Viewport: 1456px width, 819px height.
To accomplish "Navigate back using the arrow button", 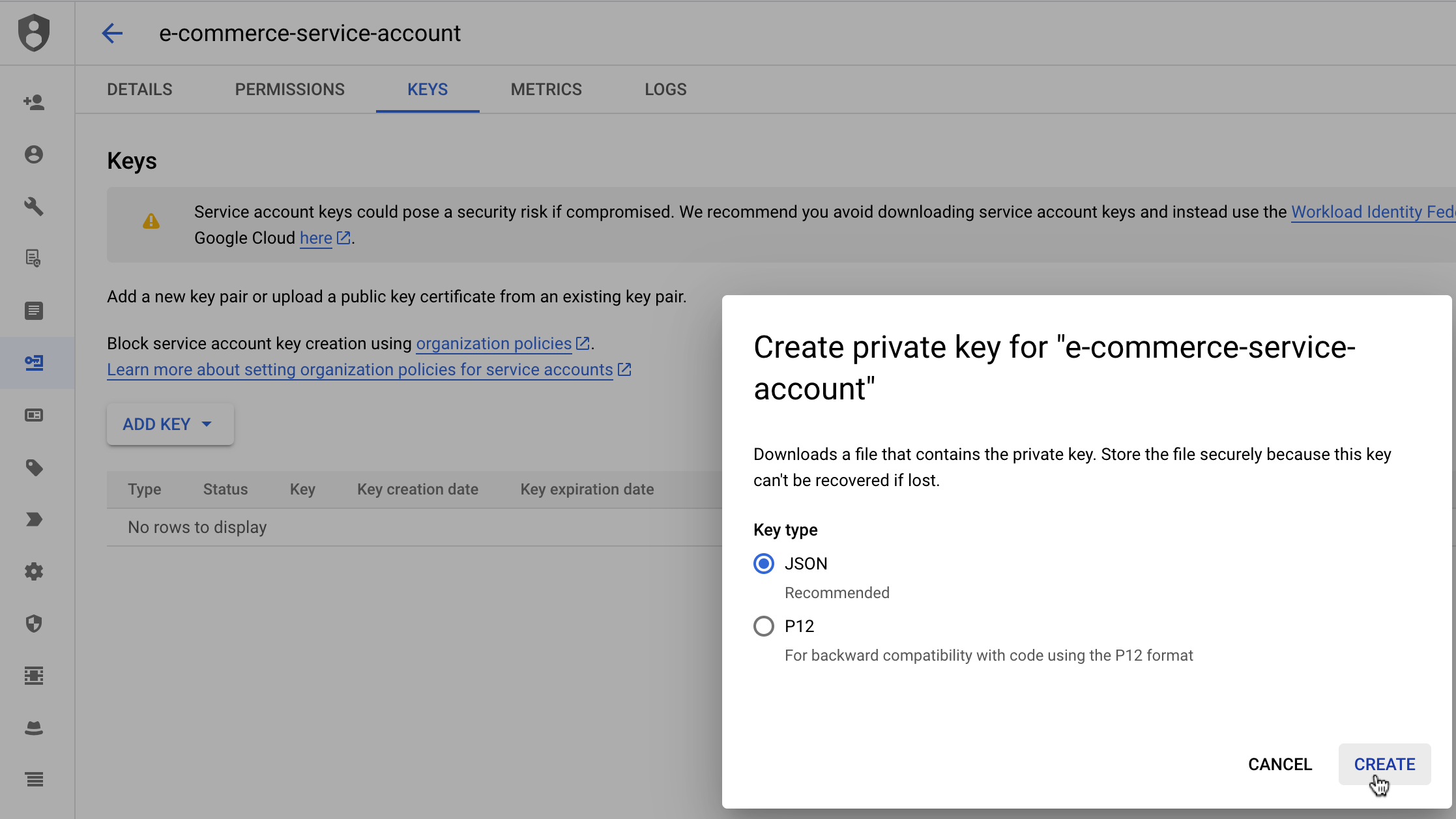I will click(112, 33).
